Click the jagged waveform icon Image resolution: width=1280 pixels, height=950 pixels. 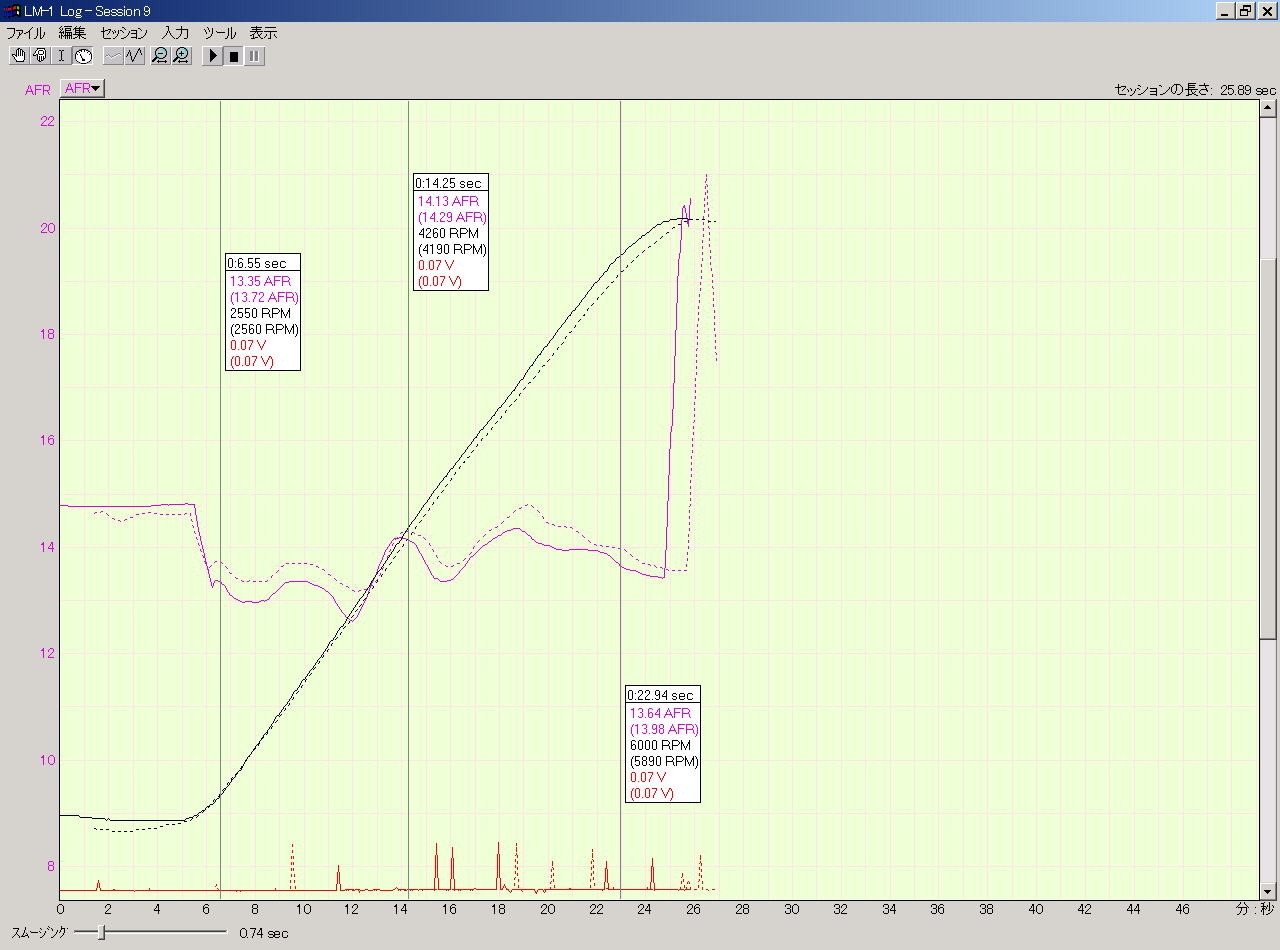tap(135, 56)
